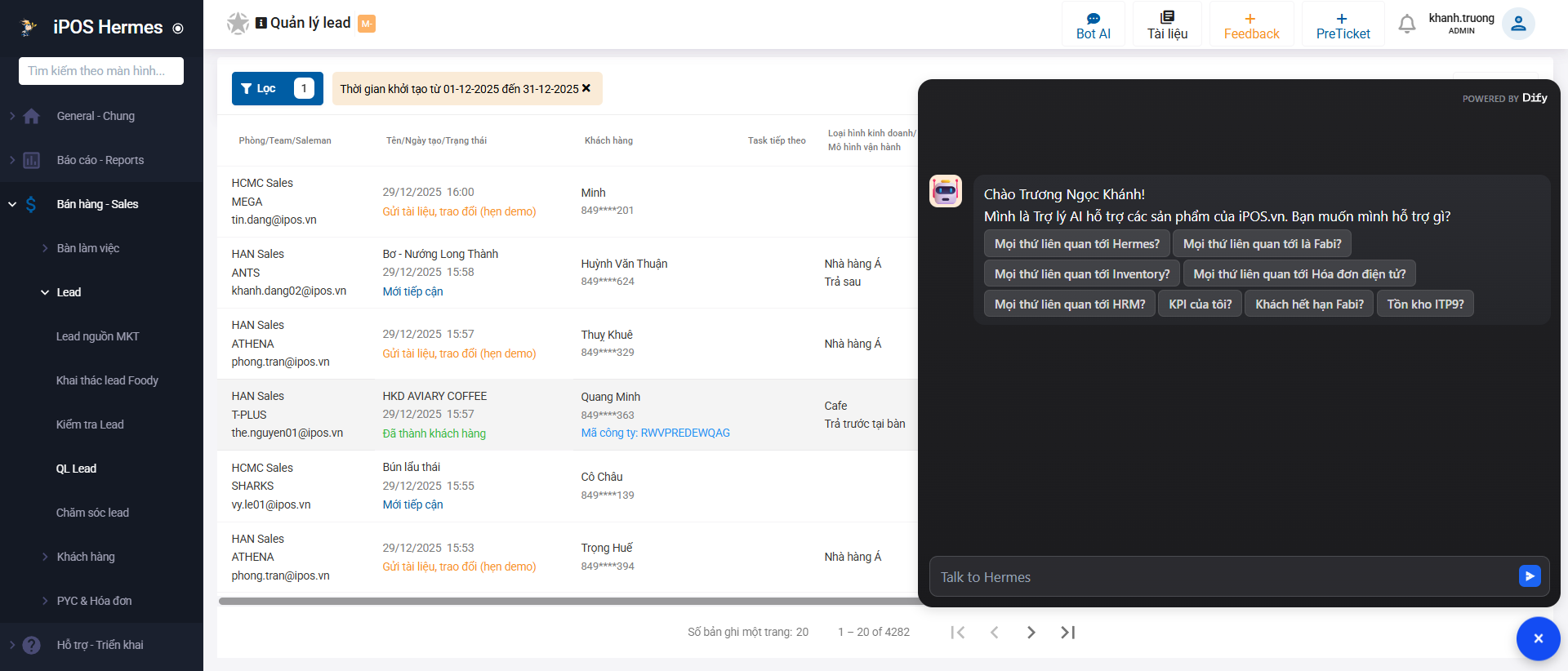Open Lead nguồn MKT menu item
This screenshot has width=1568, height=671.
point(98,336)
